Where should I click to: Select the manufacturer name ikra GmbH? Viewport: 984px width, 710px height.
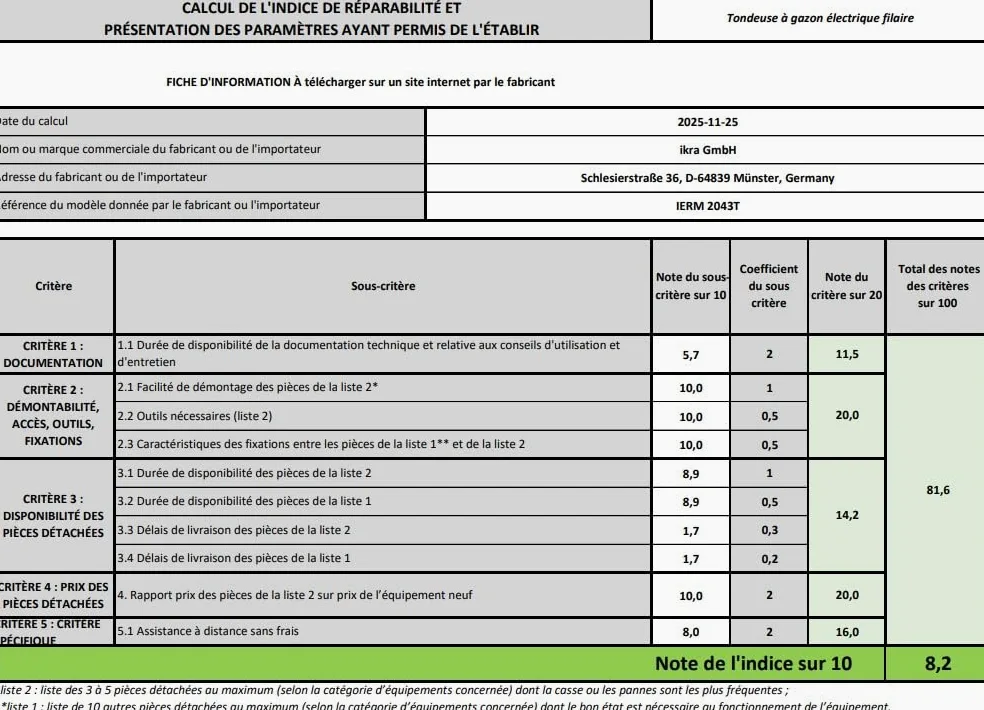[707, 150]
